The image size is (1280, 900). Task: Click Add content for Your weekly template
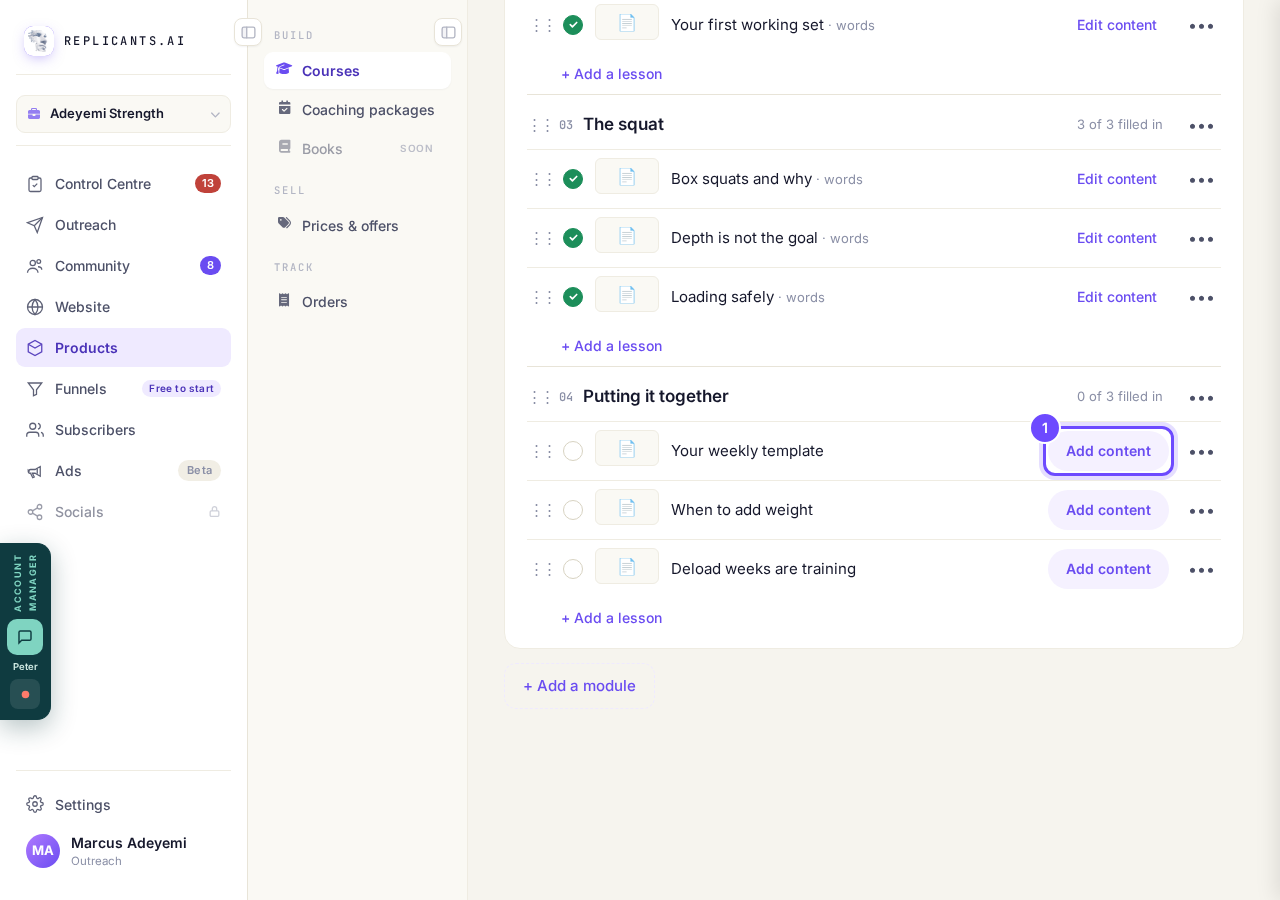coord(1108,451)
